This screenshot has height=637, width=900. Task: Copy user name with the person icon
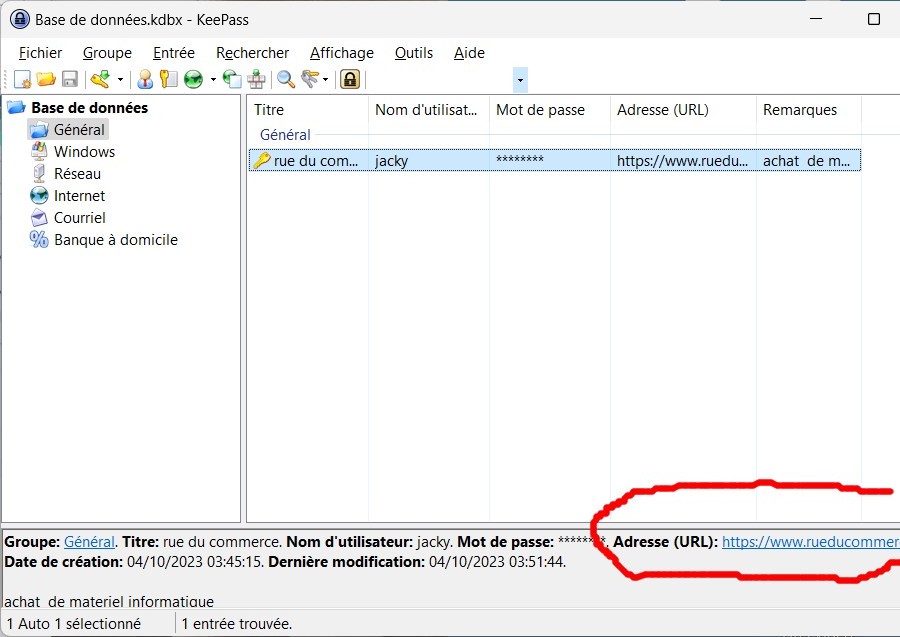coord(145,79)
